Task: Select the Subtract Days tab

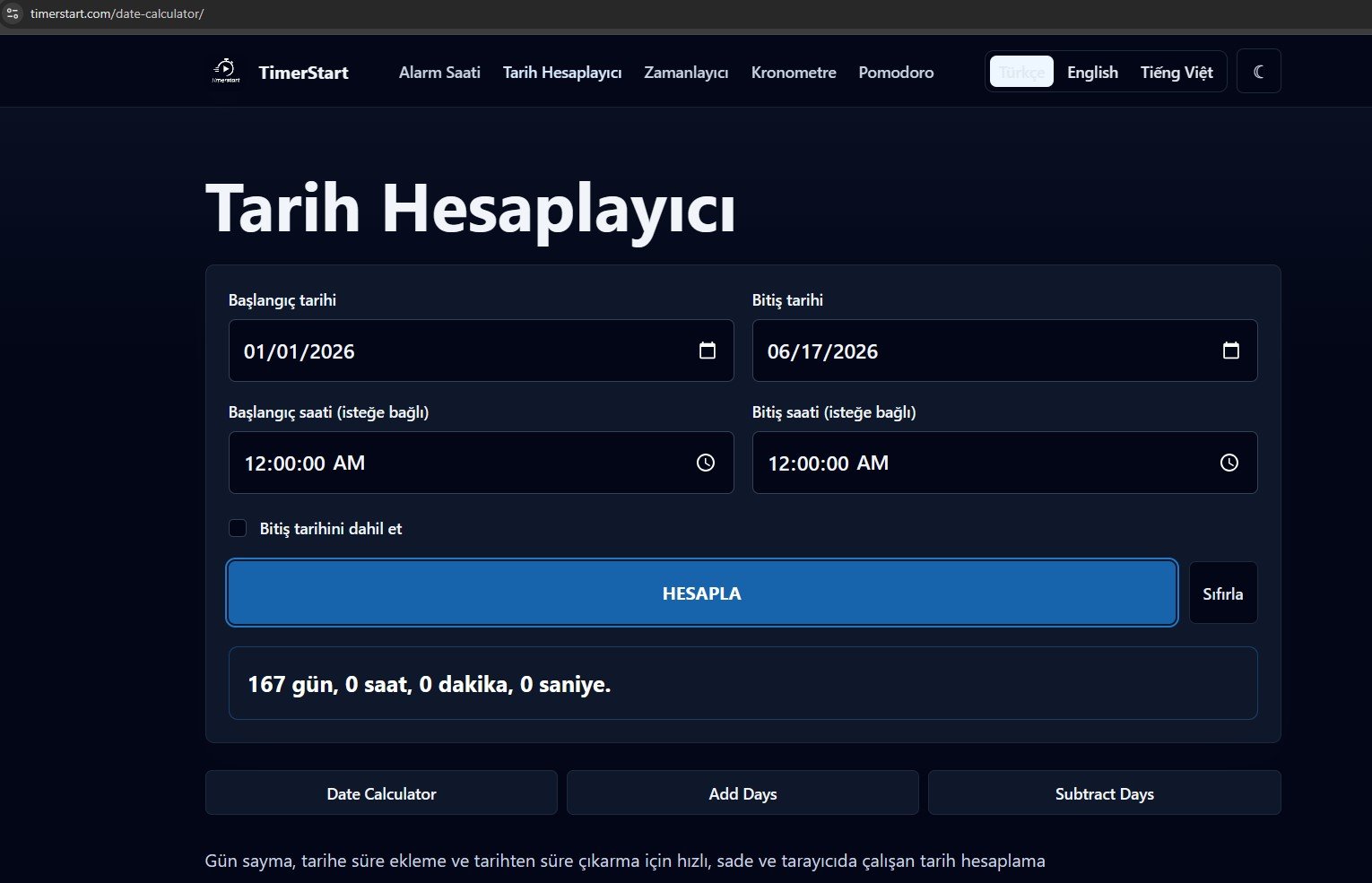Action: [1105, 793]
